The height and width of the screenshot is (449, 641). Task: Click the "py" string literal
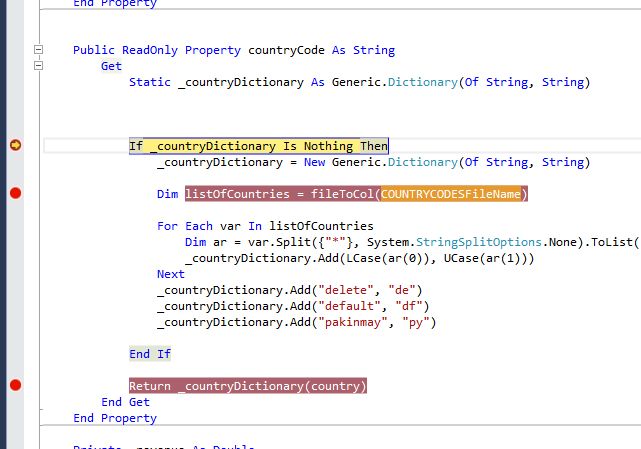point(416,323)
